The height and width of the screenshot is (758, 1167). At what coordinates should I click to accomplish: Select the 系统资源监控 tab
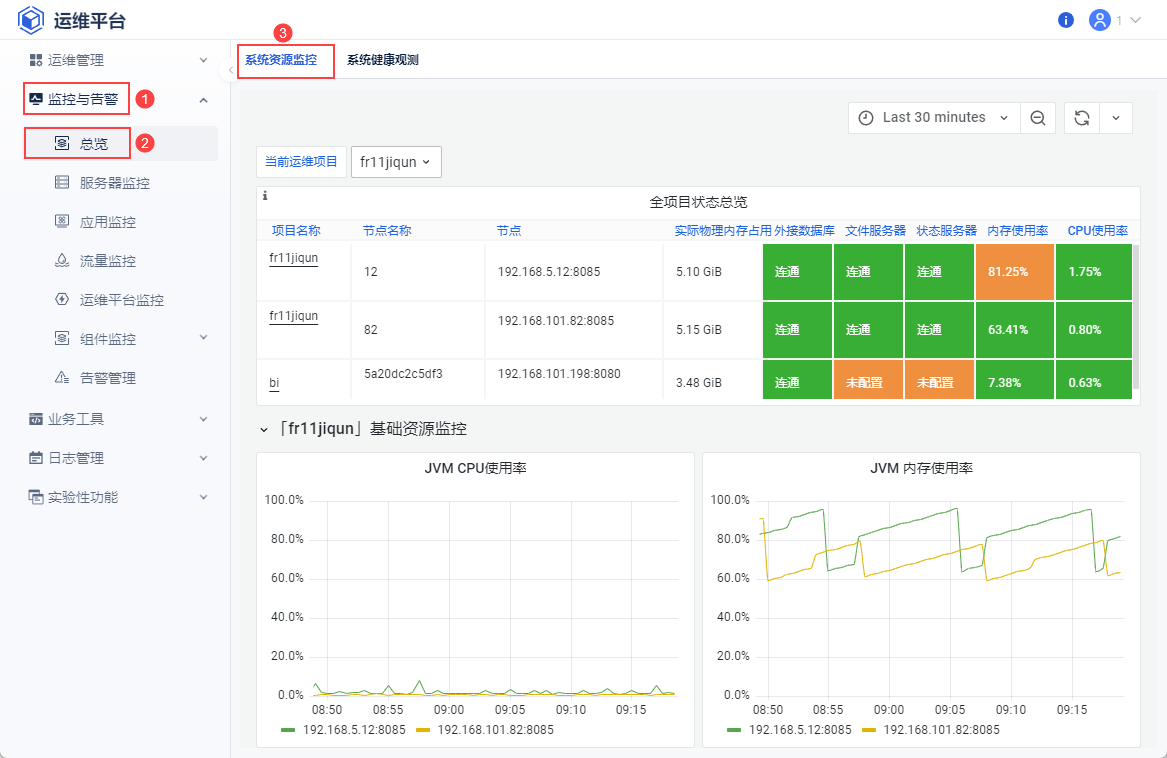(x=281, y=60)
